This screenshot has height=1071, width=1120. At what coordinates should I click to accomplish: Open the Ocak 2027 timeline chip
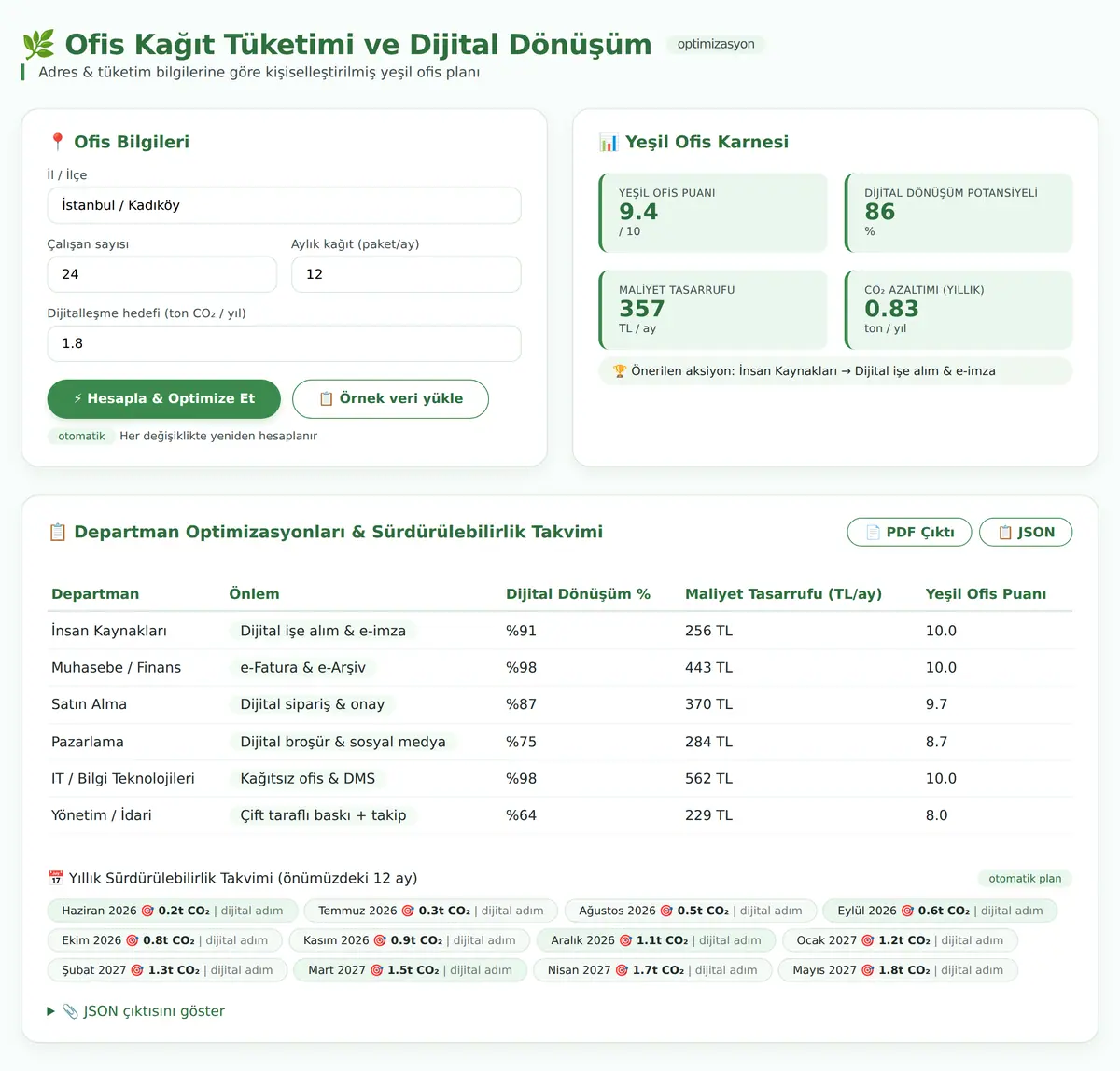pyautogui.click(x=900, y=940)
